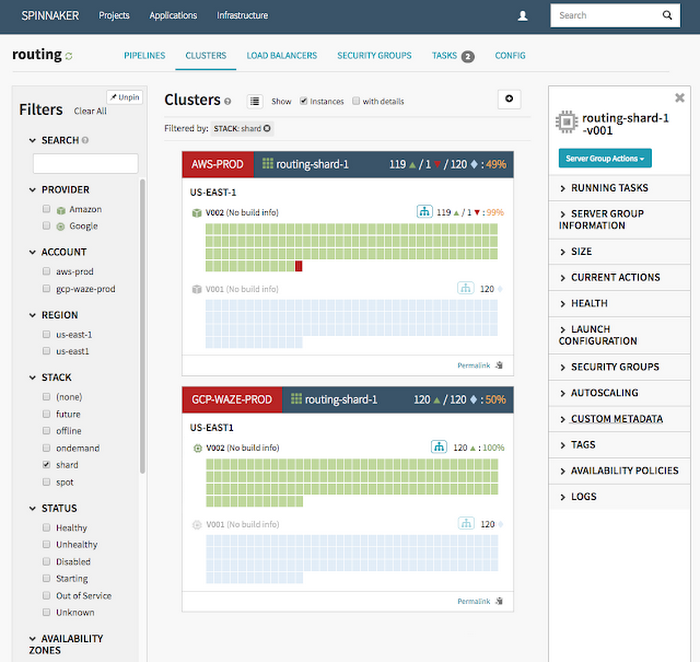
Task: Click the Amazon cube icon on AWS V001
Action: [x=196, y=289]
